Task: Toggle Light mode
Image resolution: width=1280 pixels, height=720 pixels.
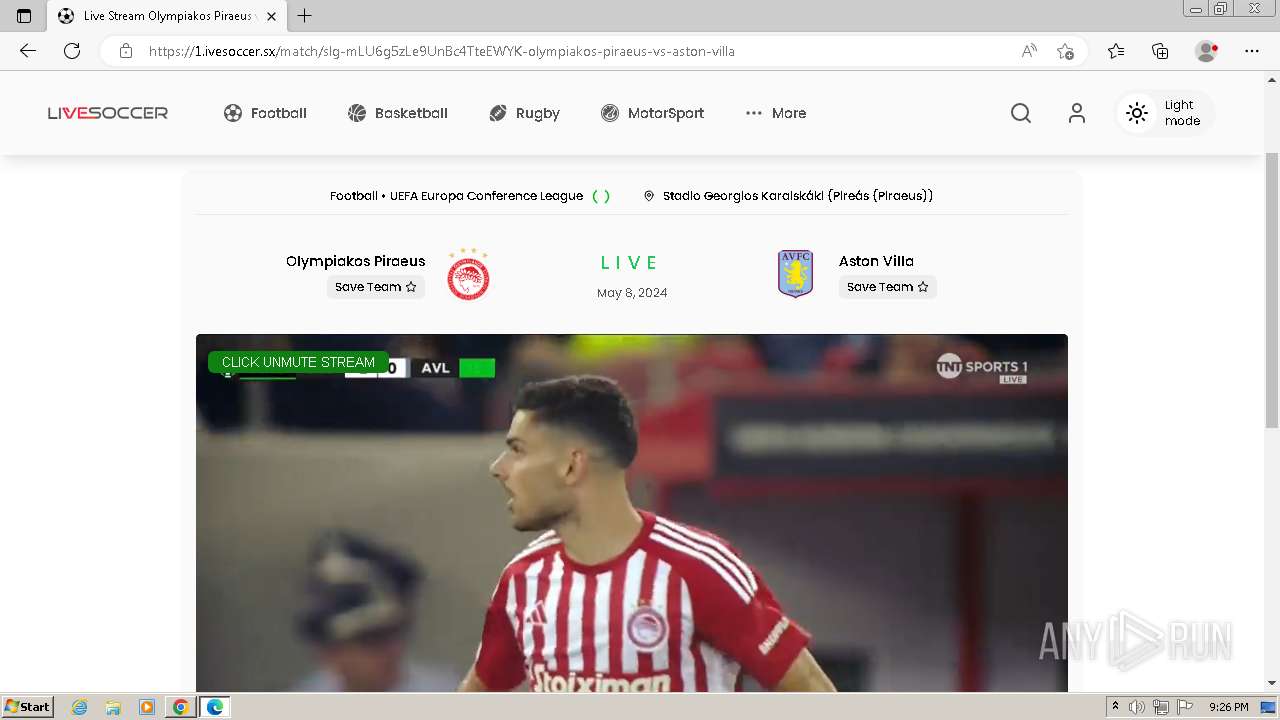Action: click(1164, 113)
